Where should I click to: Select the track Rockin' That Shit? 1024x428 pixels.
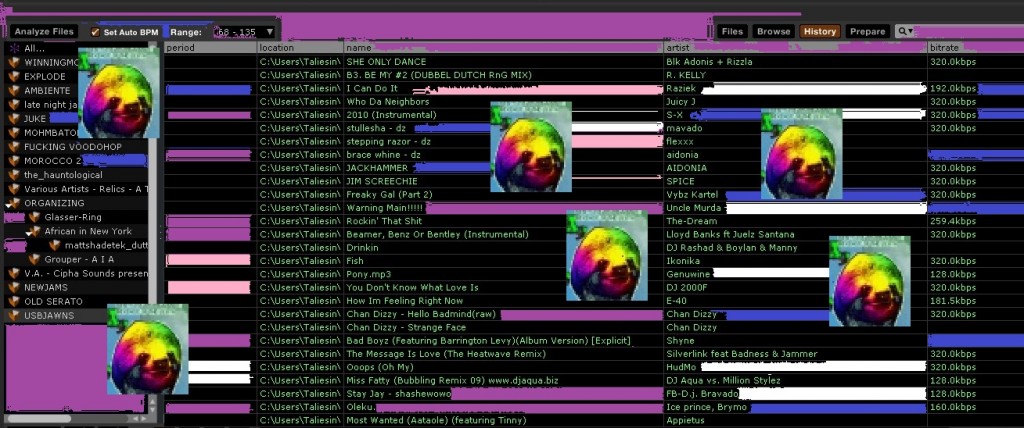tap(384, 221)
